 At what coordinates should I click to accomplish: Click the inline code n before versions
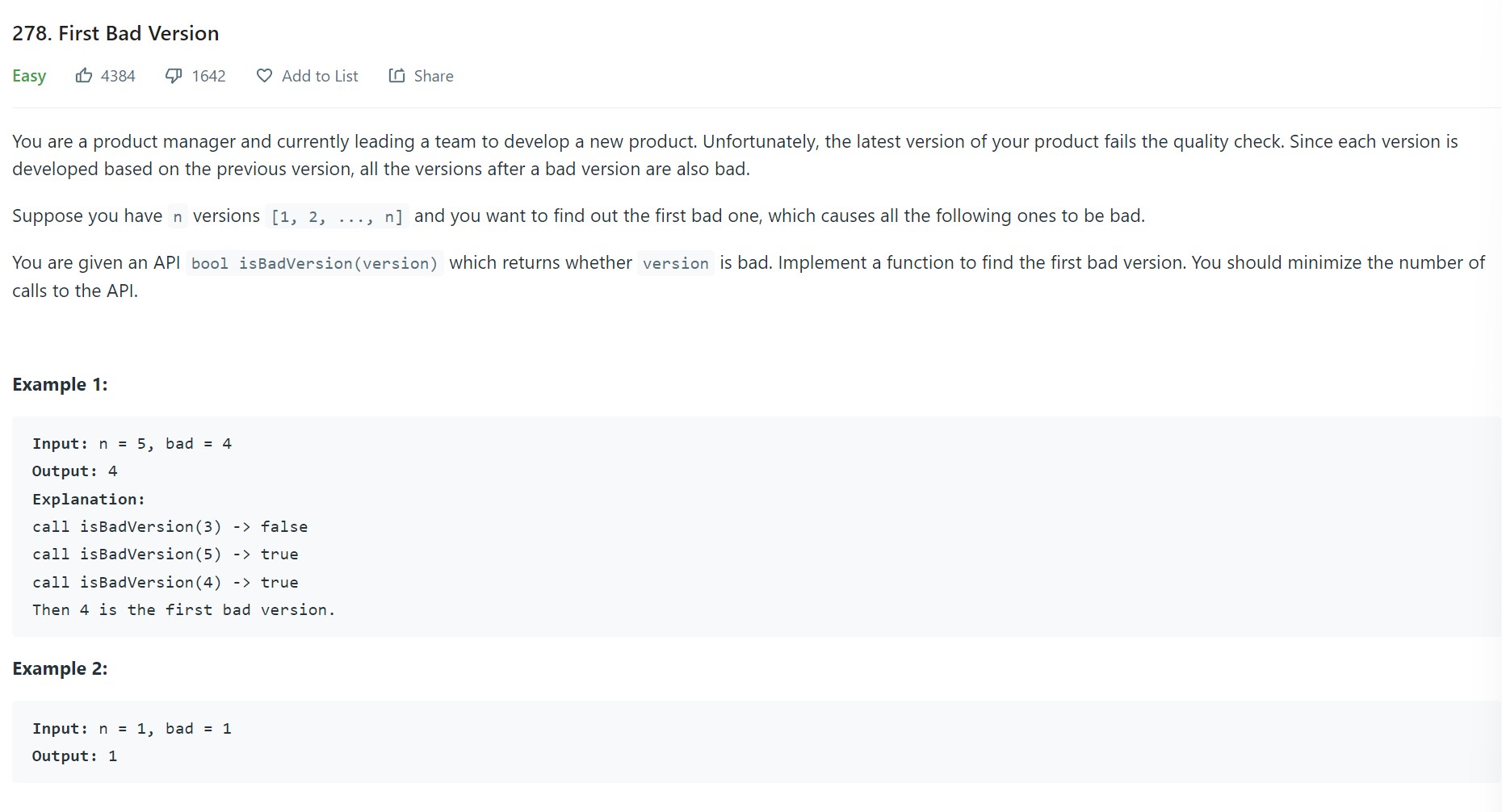(178, 217)
